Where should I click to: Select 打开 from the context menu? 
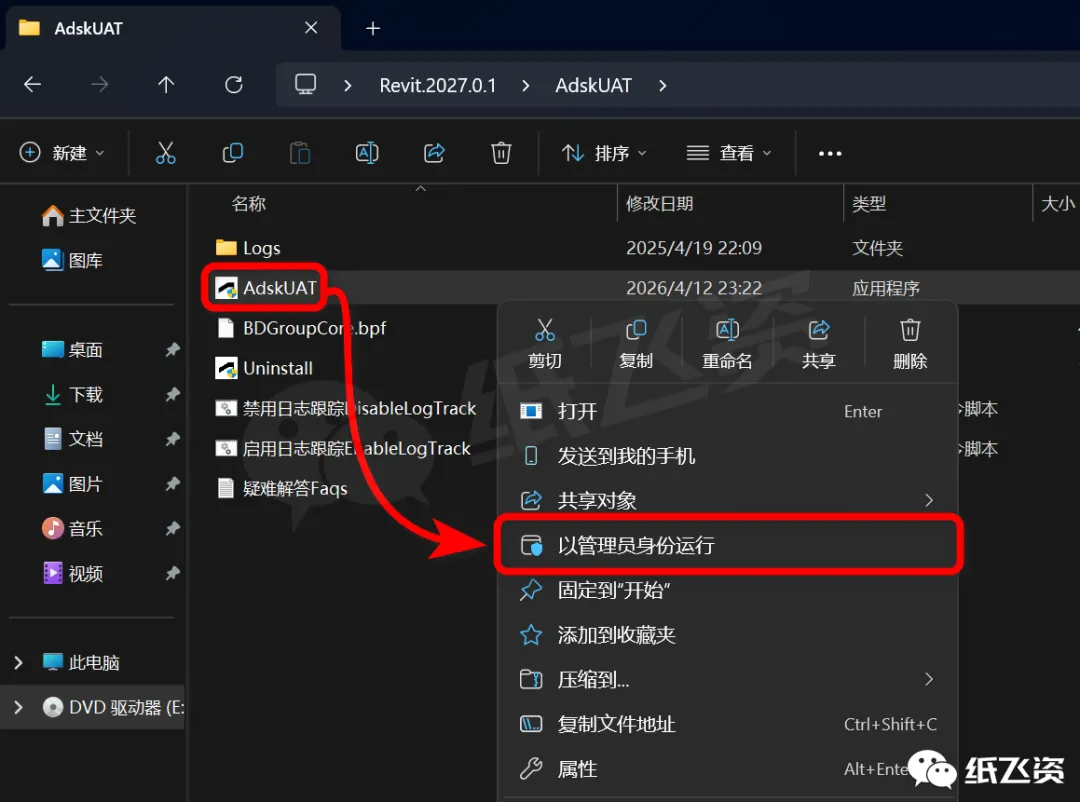tap(727, 411)
